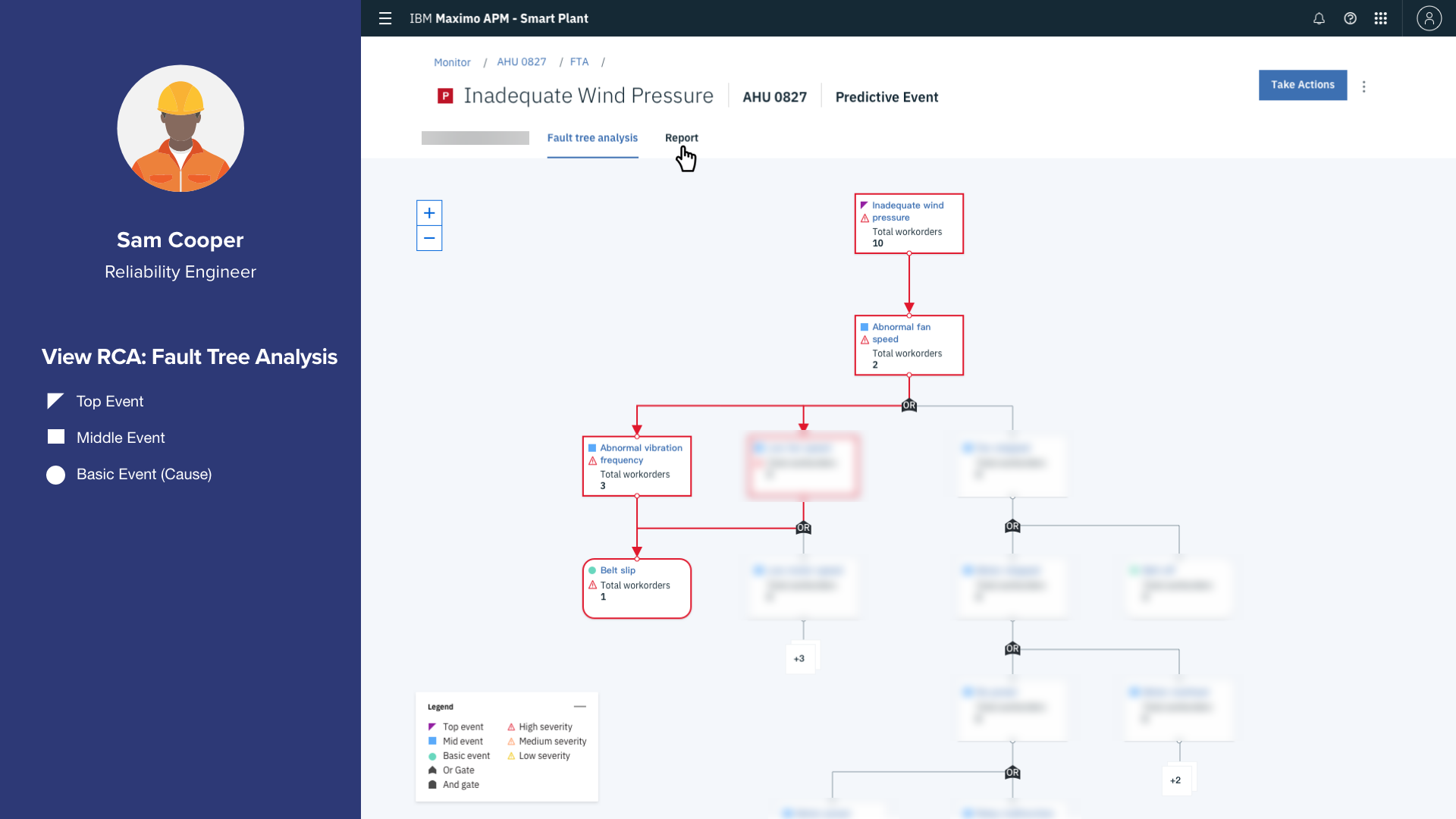Open the notifications bell
Image resolution: width=1456 pixels, height=819 pixels.
tap(1319, 18)
